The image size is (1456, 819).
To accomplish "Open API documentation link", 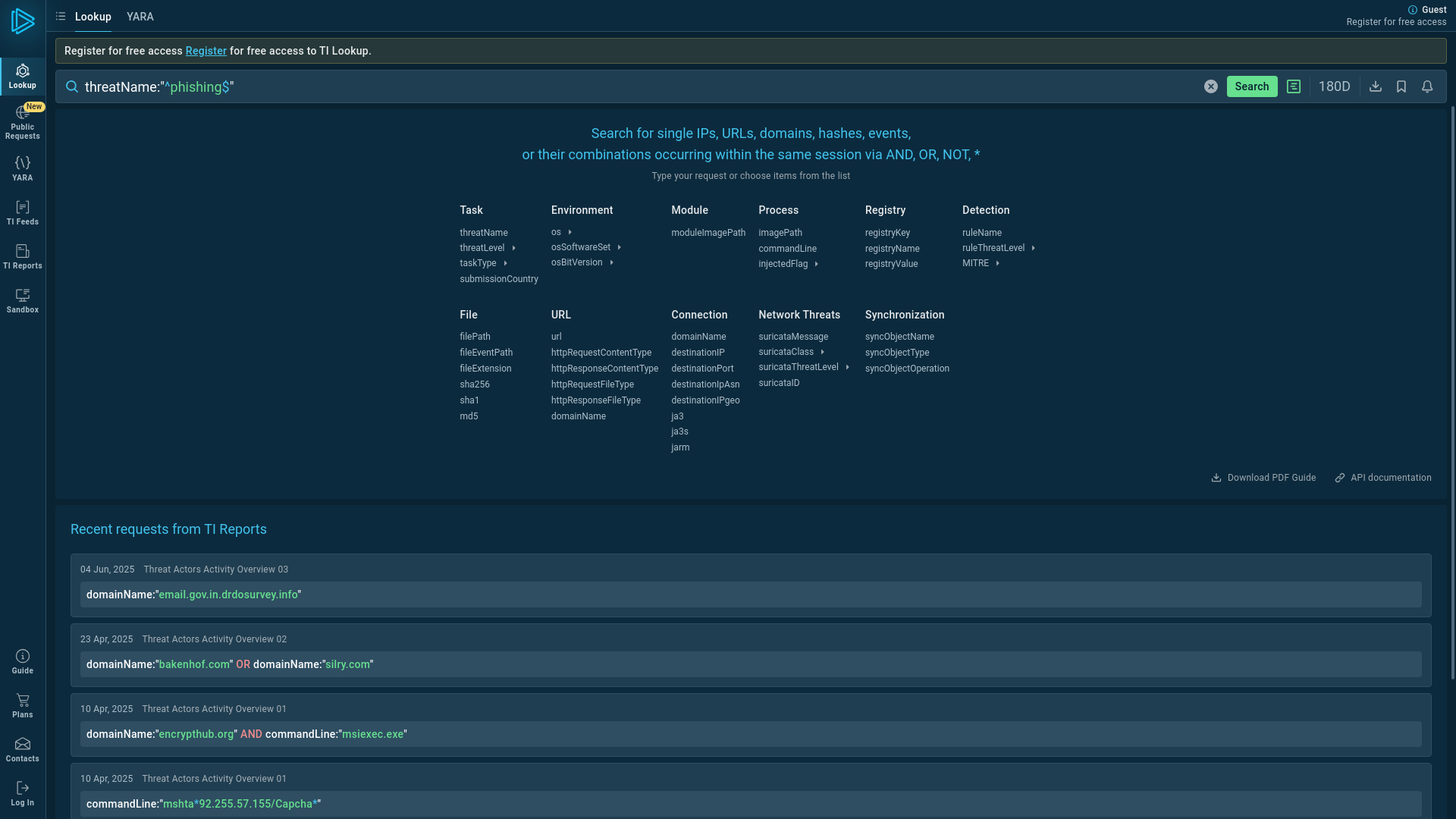I will (x=1383, y=478).
